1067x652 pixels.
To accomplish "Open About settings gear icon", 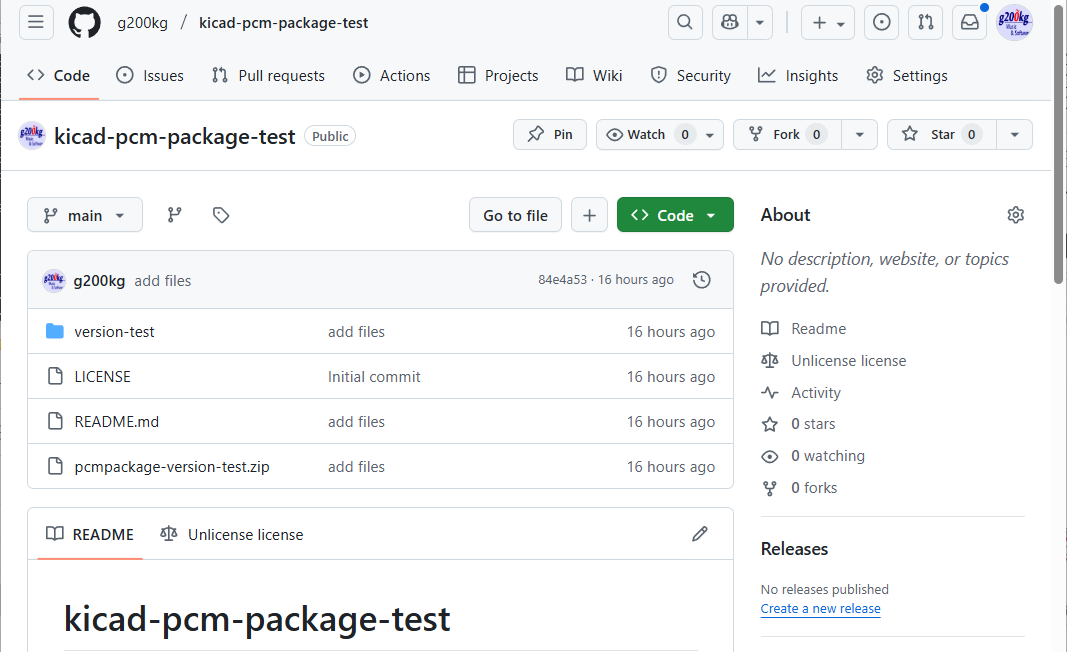I will click(x=1016, y=215).
